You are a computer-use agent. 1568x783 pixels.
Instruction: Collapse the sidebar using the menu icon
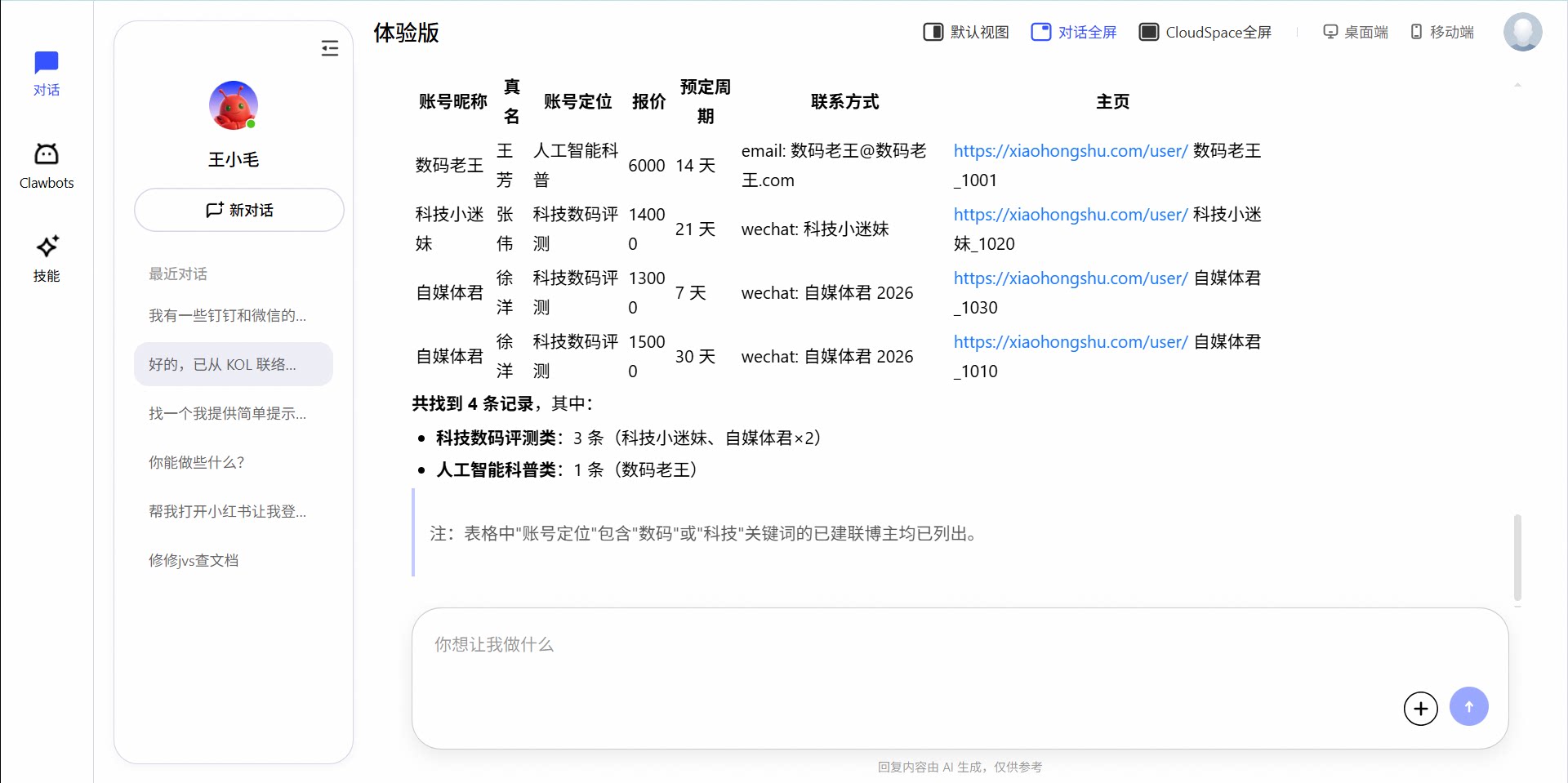330,49
